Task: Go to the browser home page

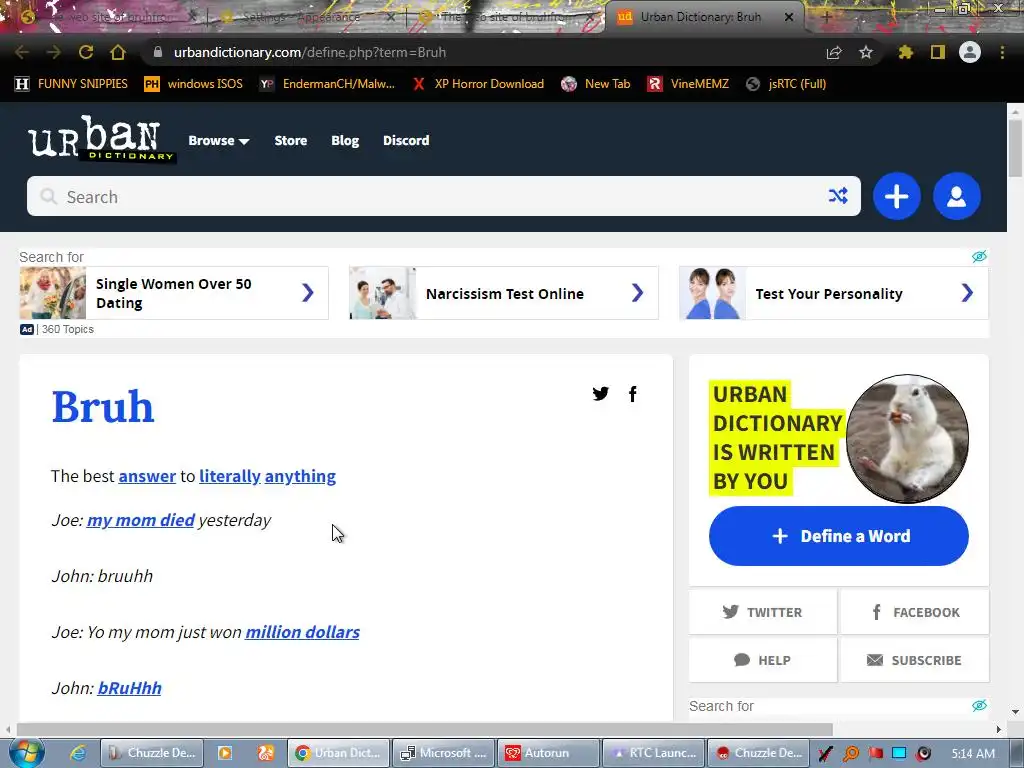Action: [118, 52]
